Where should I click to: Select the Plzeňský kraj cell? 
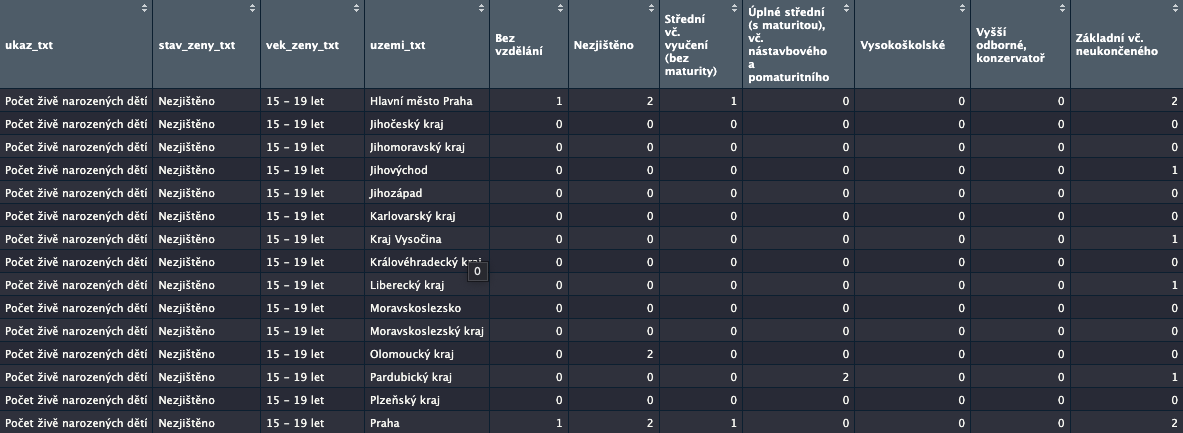[x=405, y=400]
